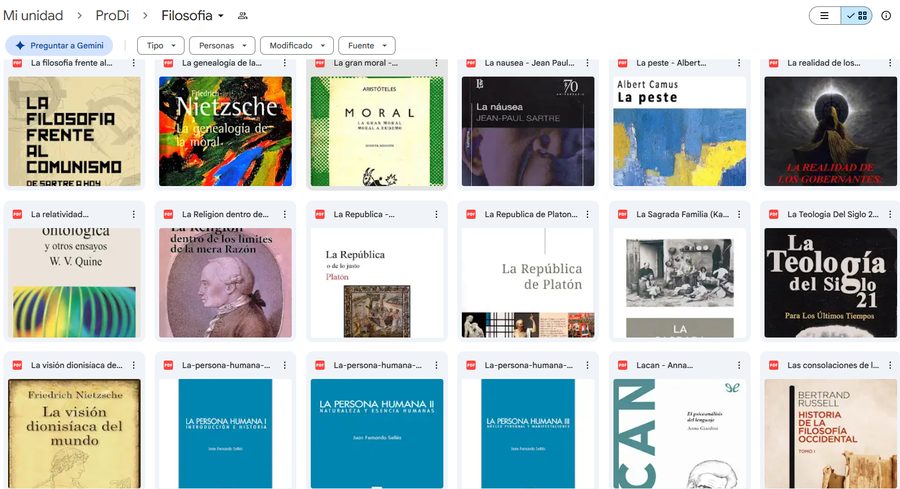The image size is (900, 489).
Task: Open the Fuente filter dropdown
Action: pos(367,45)
